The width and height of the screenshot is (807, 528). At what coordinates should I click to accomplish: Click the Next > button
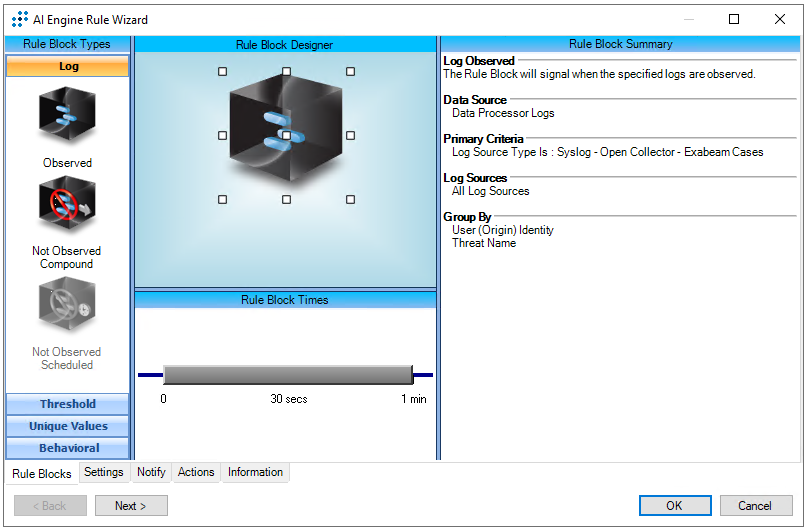pos(131,506)
